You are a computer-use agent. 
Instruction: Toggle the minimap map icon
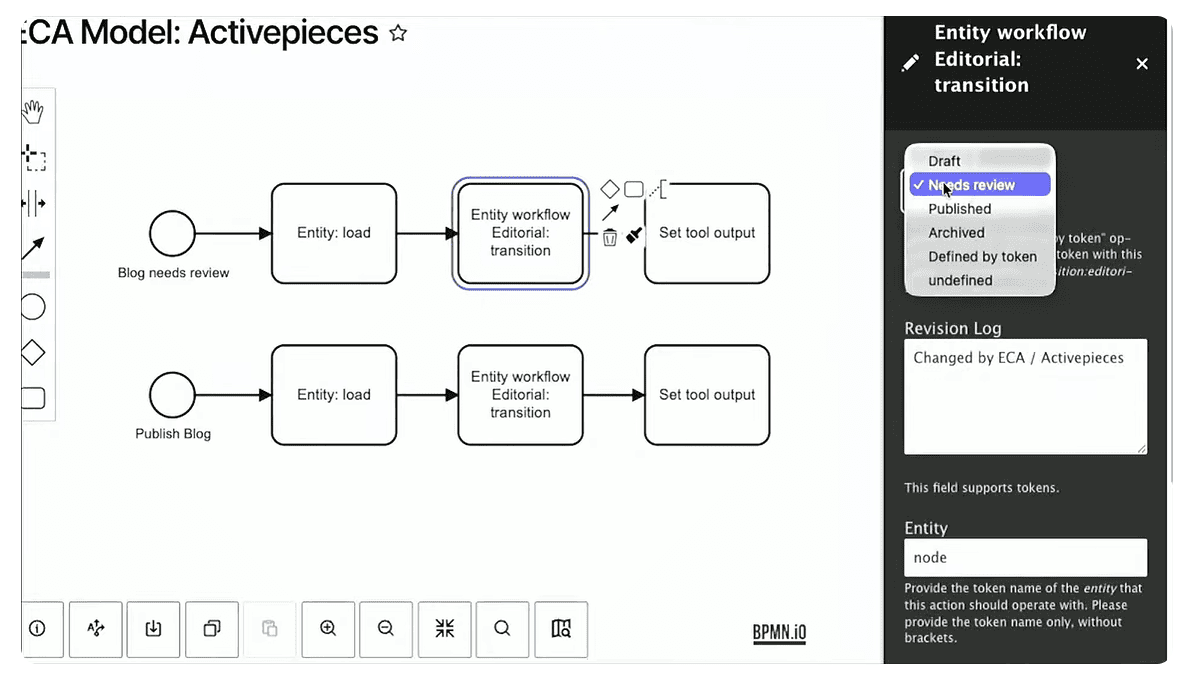point(561,628)
